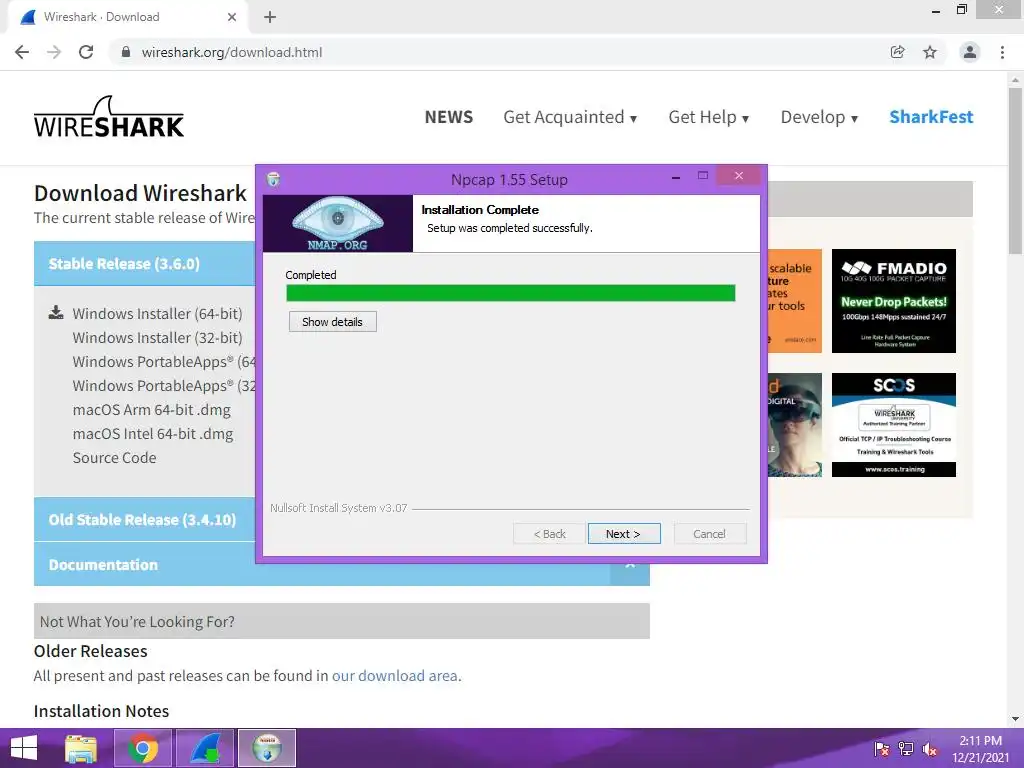The image size is (1024, 768).
Task: Collapse Stable Release (3.6.0) section
Action: [144, 264]
